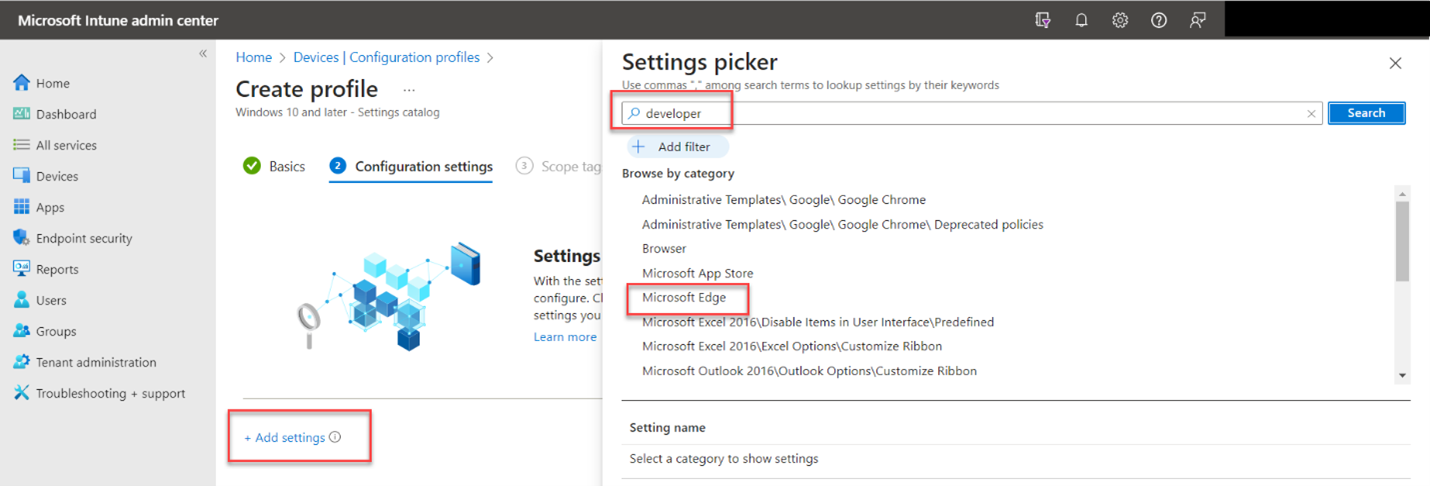1430x486 pixels.
Task: Switch to the Basics step tab
Action: pos(274,166)
